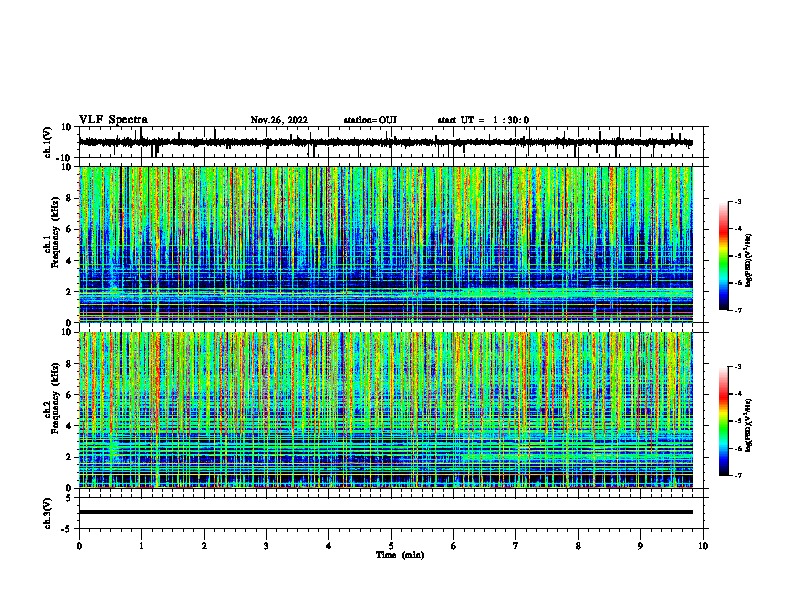The image size is (792, 612).
Task: Click the "7" tick label on Time axis
Action: click(x=516, y=546)
